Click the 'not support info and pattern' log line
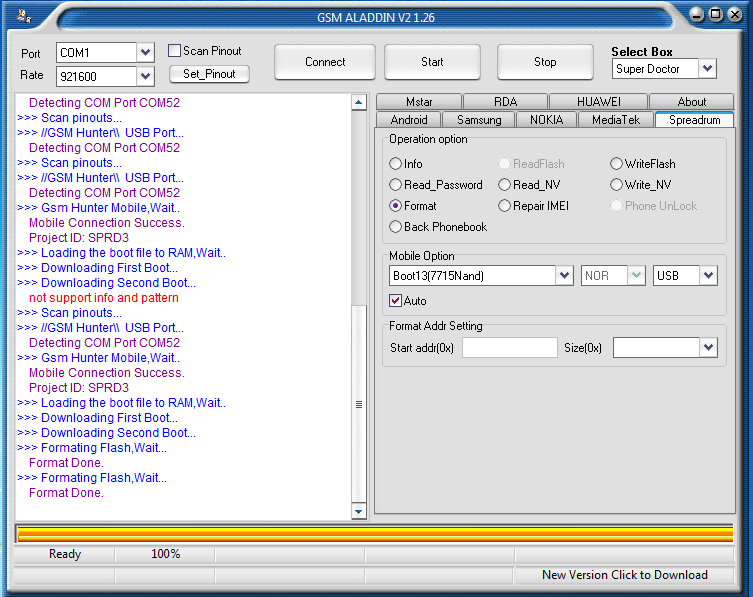 (x=104, y=298)
